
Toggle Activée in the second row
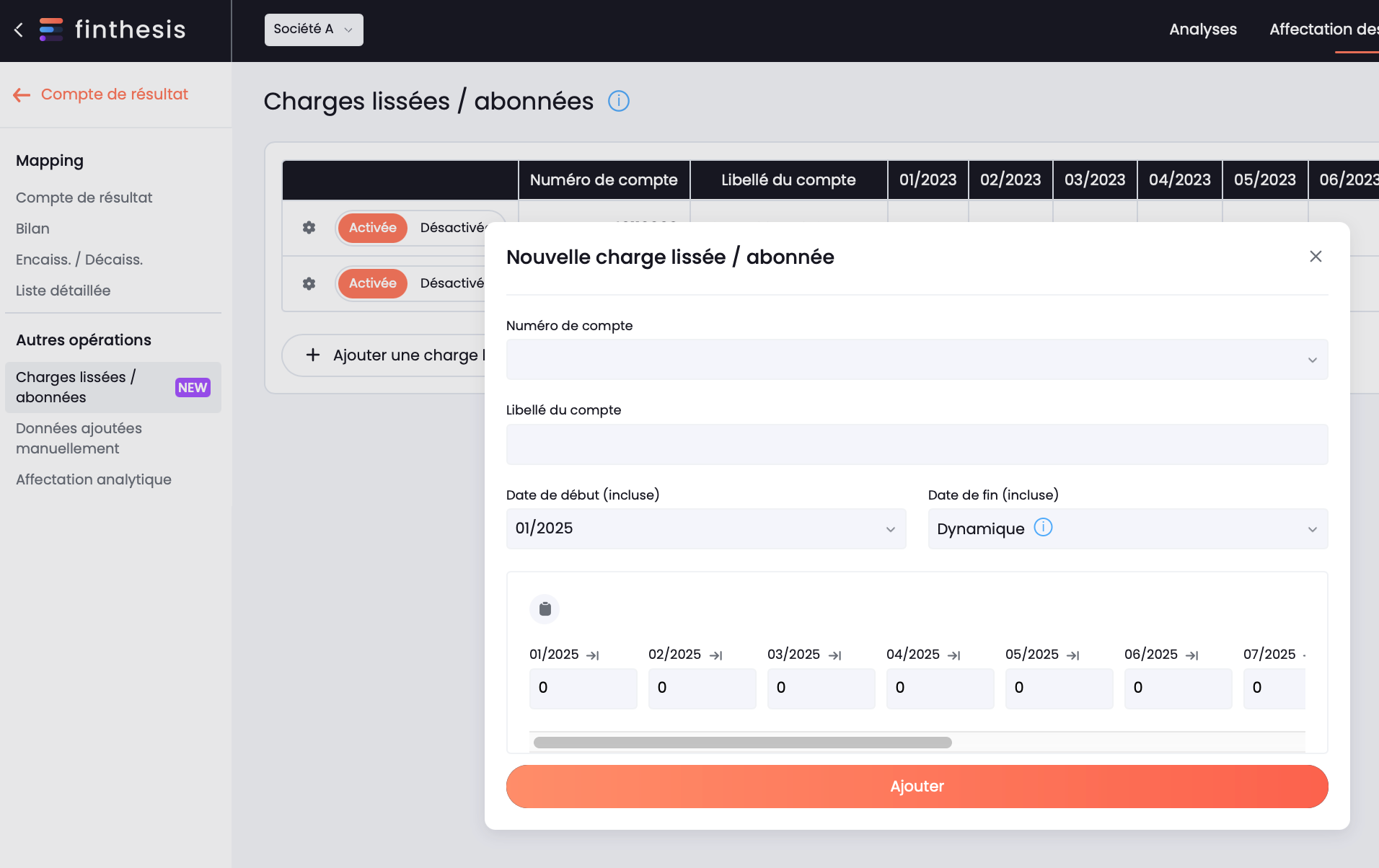coord(373,283)
